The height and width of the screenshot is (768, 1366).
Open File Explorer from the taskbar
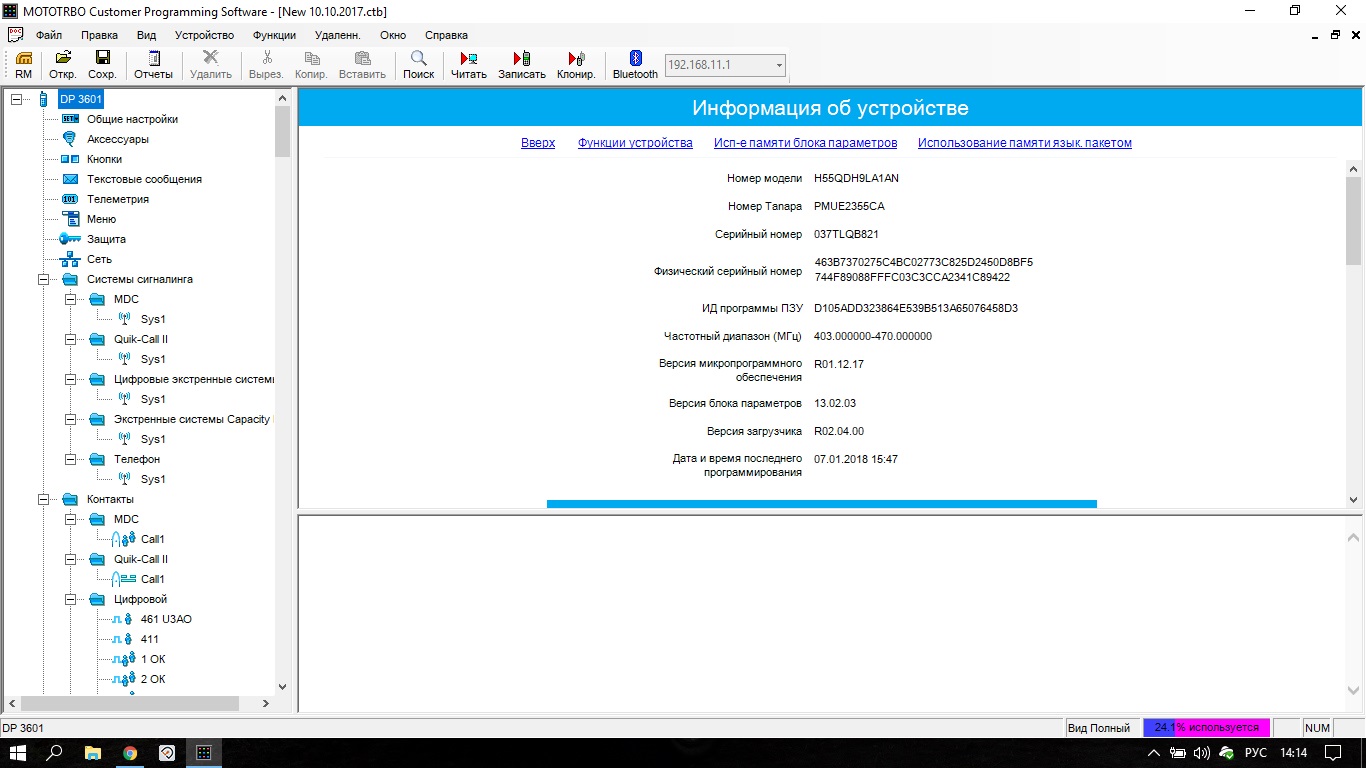coord(93,752)
